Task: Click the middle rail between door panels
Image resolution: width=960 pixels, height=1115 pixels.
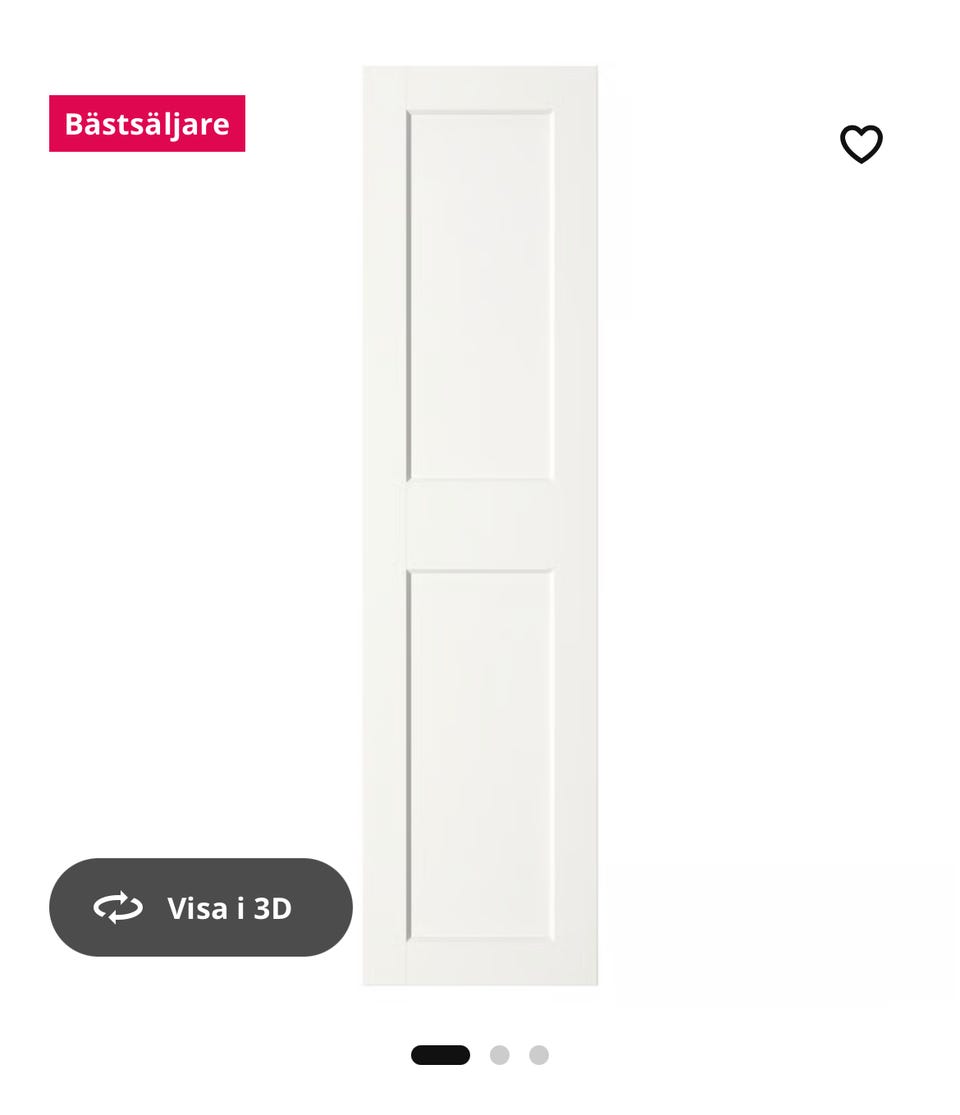Action: tap(480, 525)
